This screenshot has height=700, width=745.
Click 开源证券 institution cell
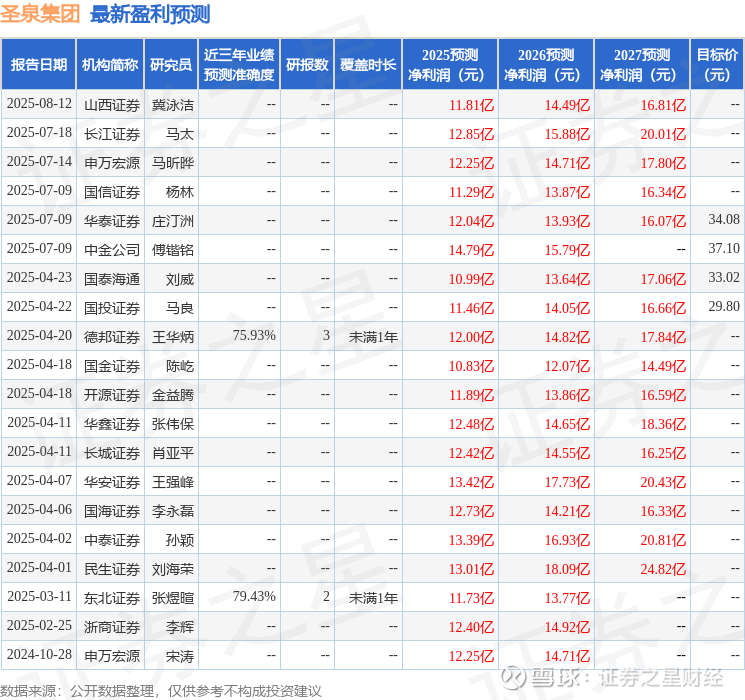(112, 395)
